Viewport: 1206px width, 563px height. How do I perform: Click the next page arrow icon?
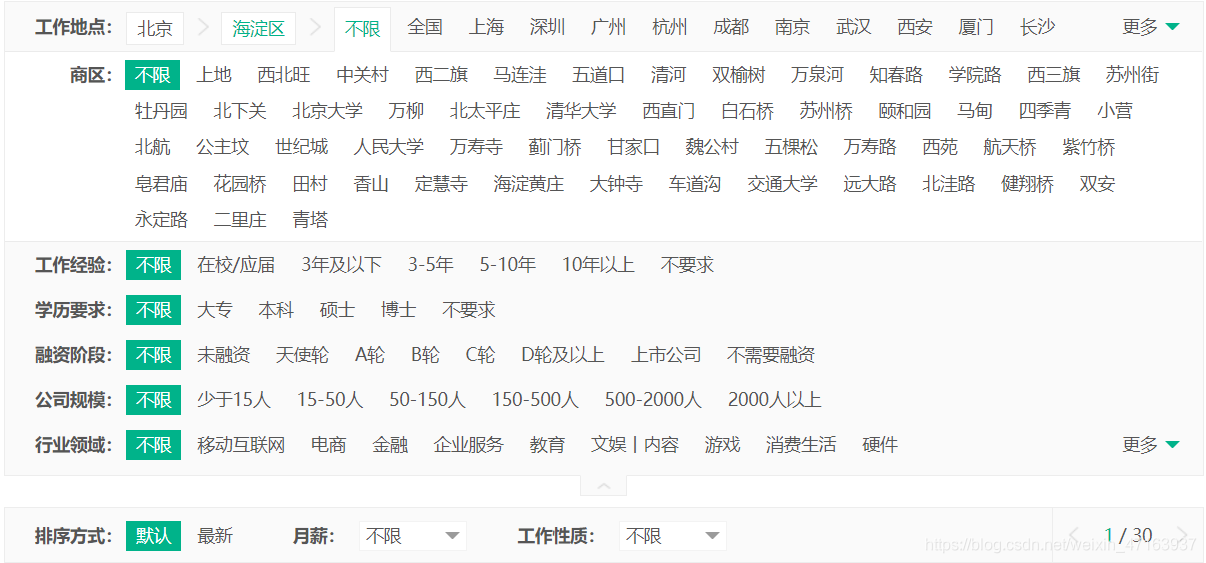pos(1182,536)
